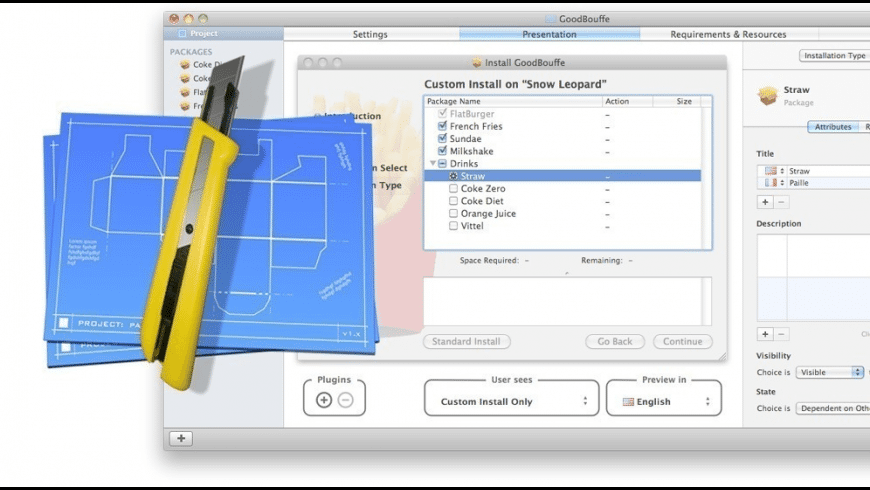870x490 pixels.
Task: Enable the Coke Zero checkbox
Action: (453, 189)
